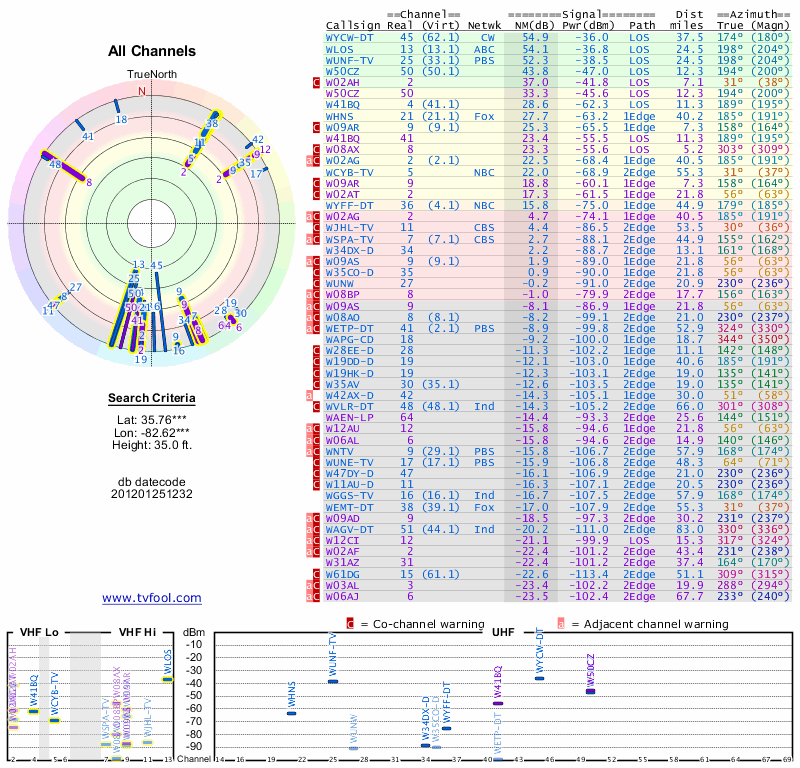
Task: Click co-channel C icon beside W61DG
Action: [x=316, y=575]
